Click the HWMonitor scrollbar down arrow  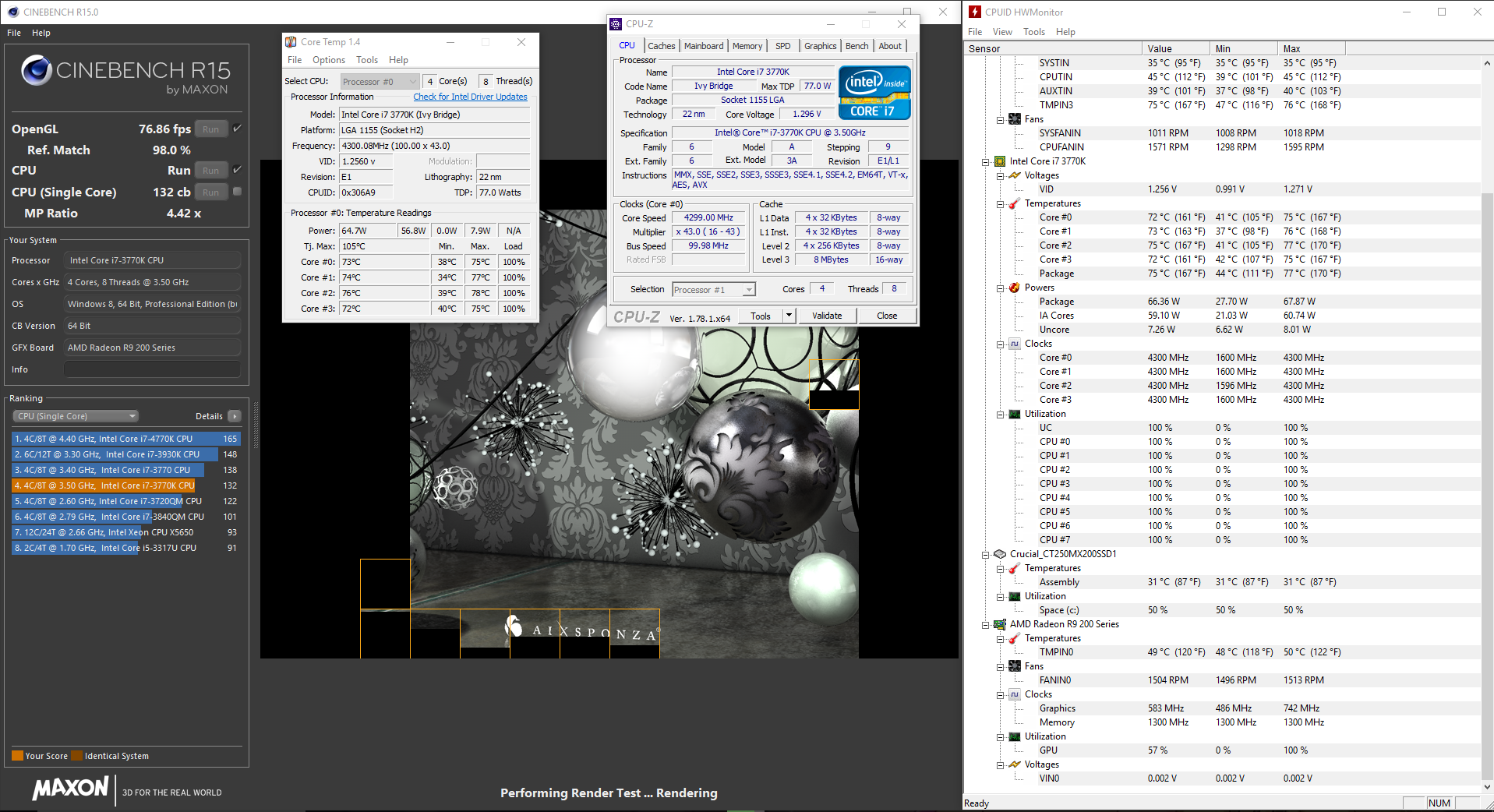click(1487, 787)
